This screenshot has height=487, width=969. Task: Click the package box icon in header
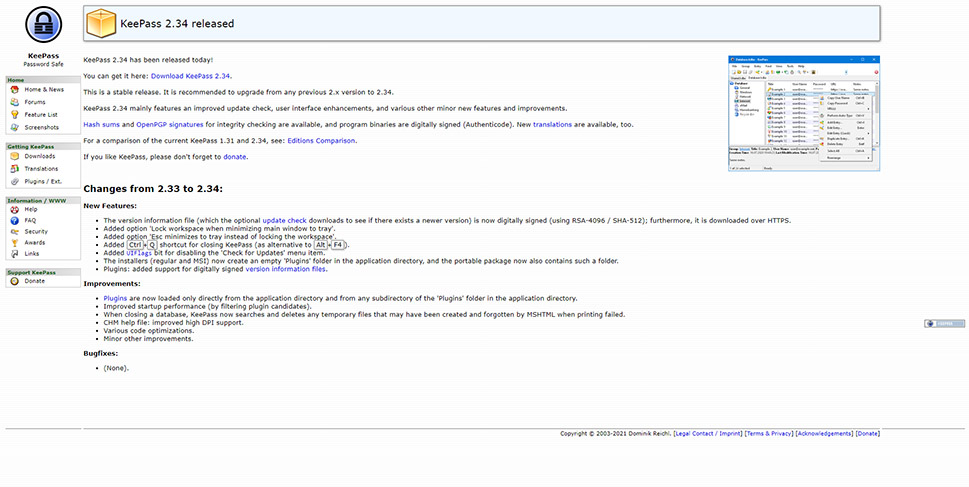[x=101, y=23]
